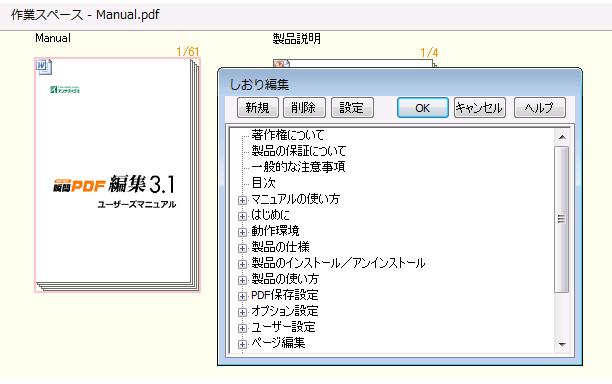
Task: Click the 1/61 page counter
Action: pyautogui.click(x=187, y=52)
